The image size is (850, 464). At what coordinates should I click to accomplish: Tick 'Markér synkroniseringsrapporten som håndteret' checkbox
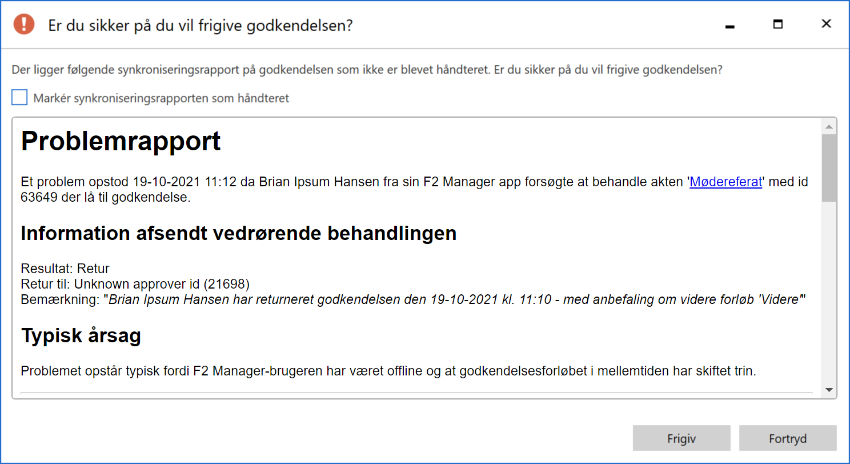20,97
